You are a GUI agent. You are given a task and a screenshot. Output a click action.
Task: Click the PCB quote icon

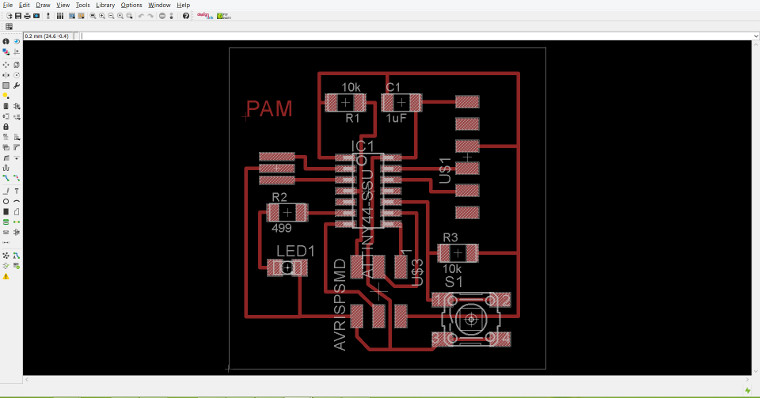pyautogui.click(x=223, y=16)
